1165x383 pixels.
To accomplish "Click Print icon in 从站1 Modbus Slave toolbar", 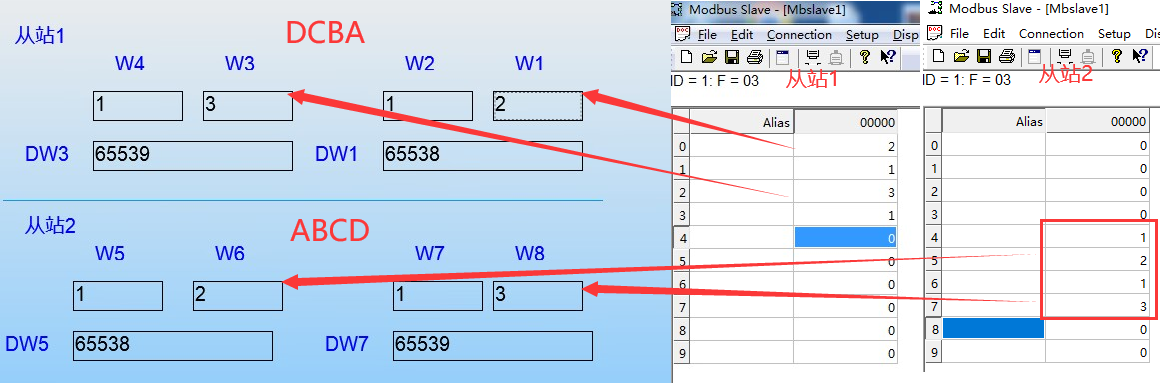I will coord(755,57).
